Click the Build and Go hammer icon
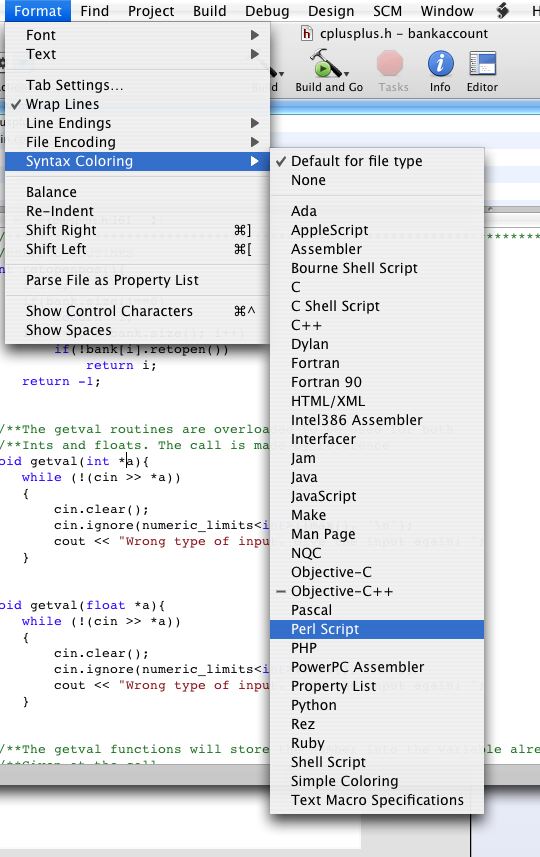The width and height of the screenshot is (540, 857). tap(326, 64)
